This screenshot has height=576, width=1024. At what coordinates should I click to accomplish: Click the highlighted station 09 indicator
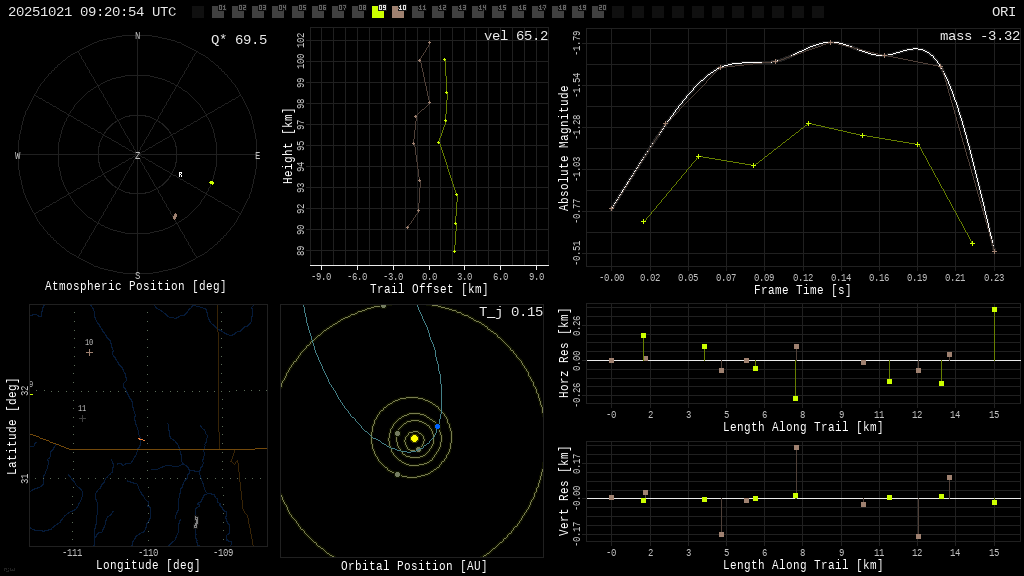378,12
